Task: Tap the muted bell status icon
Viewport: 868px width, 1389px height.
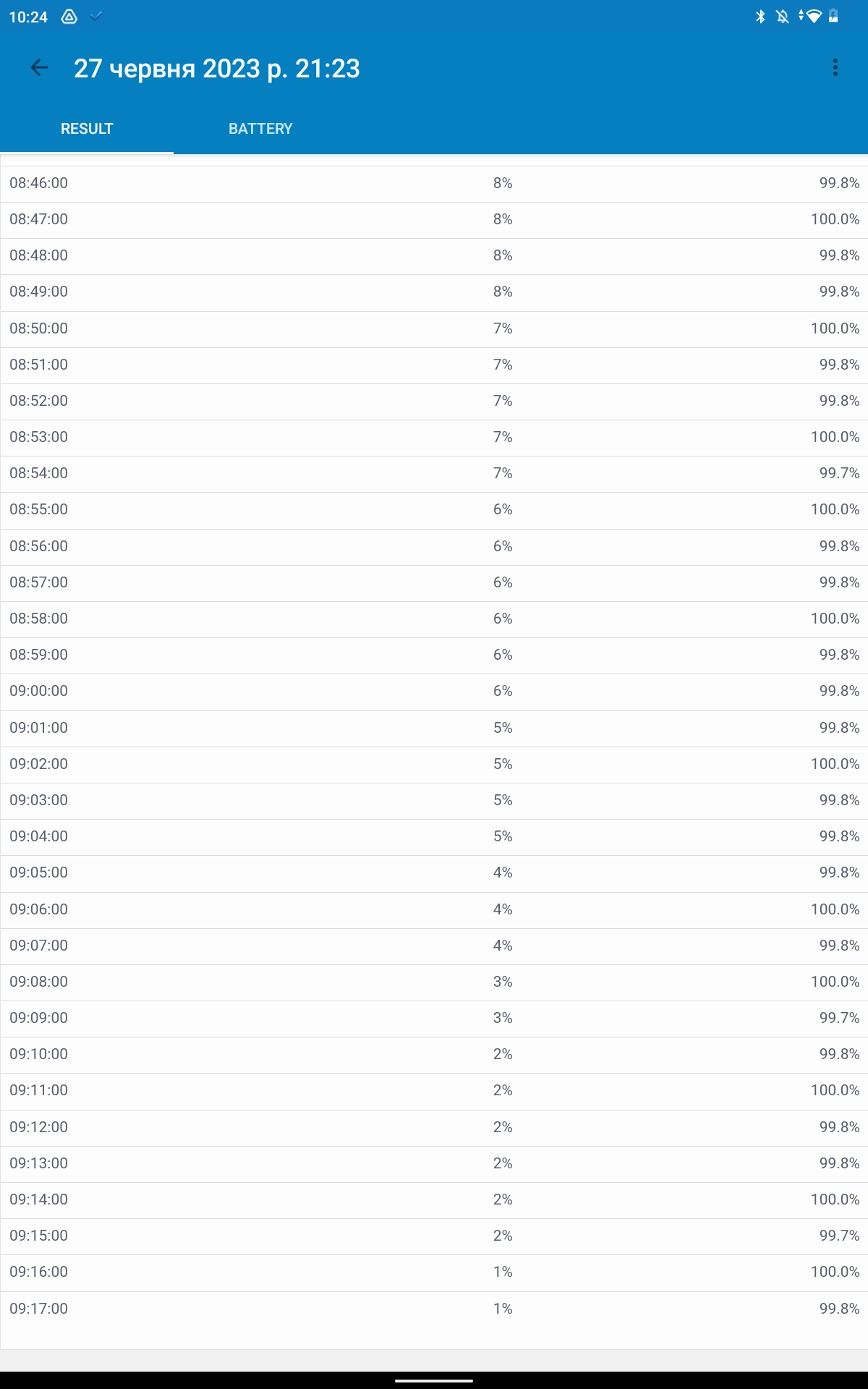Action: click(783, 17)
